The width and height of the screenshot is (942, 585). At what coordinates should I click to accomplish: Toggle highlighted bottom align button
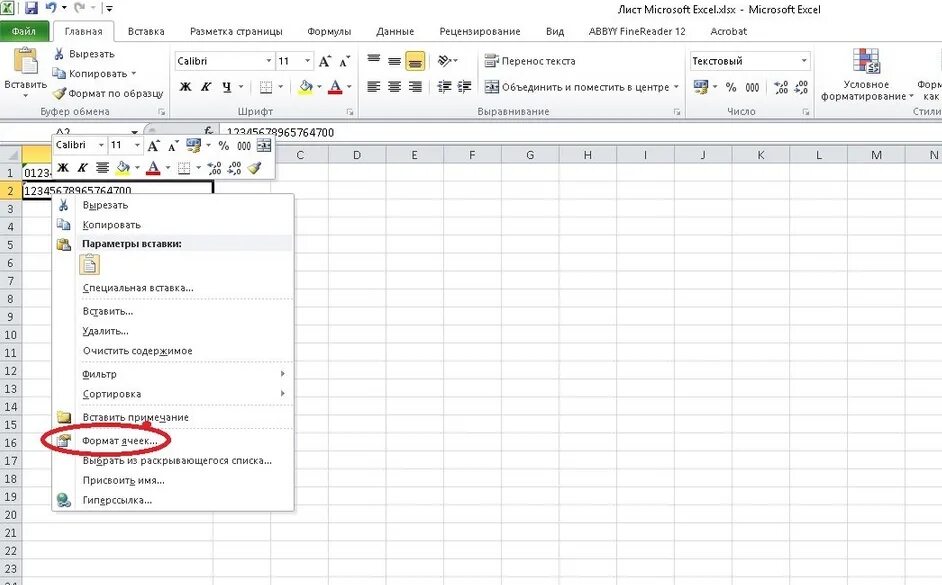415,61
